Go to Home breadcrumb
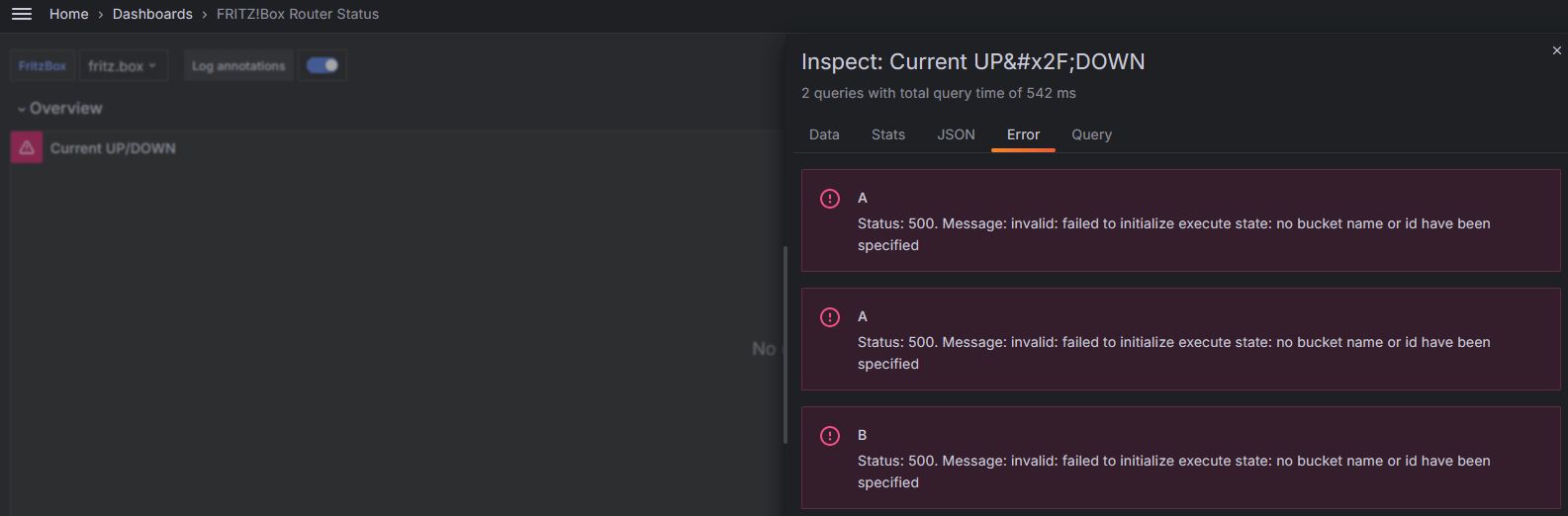Viewport: 1568px width, 516px height. pyautogui.click(x=69, y=14)
